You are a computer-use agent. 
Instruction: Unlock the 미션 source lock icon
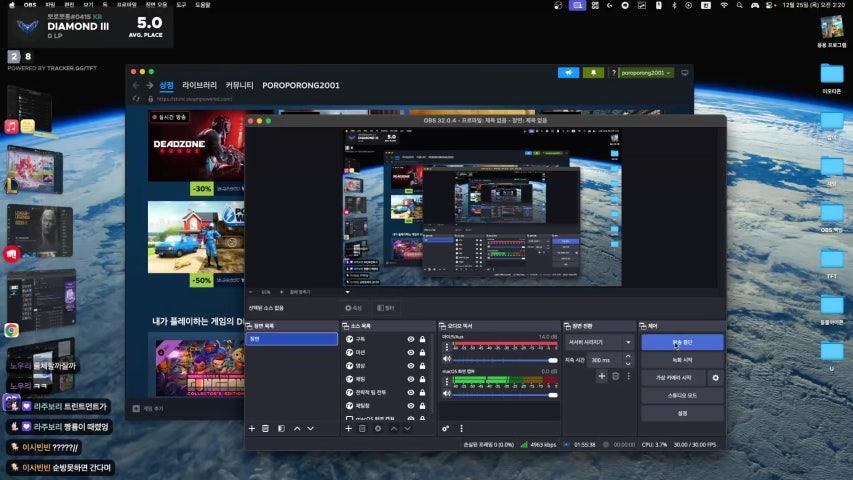coord(423,353)
